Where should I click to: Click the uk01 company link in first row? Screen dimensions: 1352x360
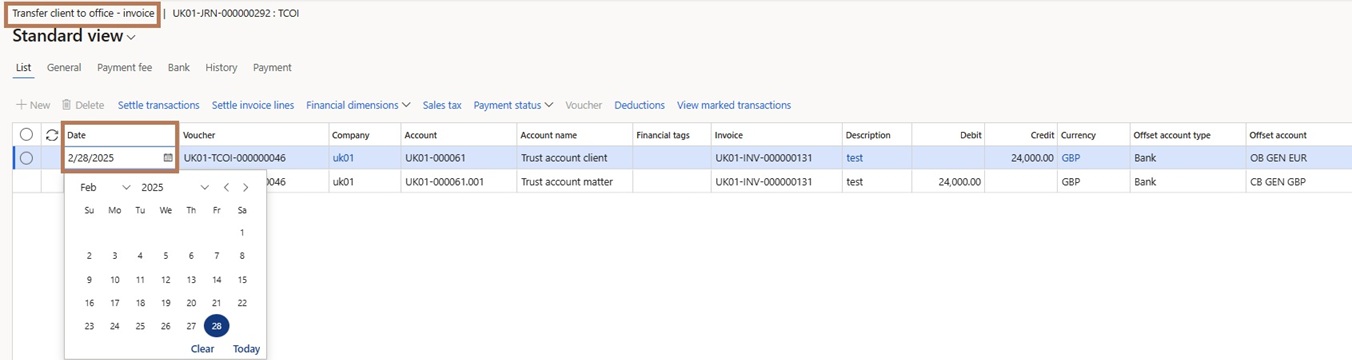(x=343, y=158)
